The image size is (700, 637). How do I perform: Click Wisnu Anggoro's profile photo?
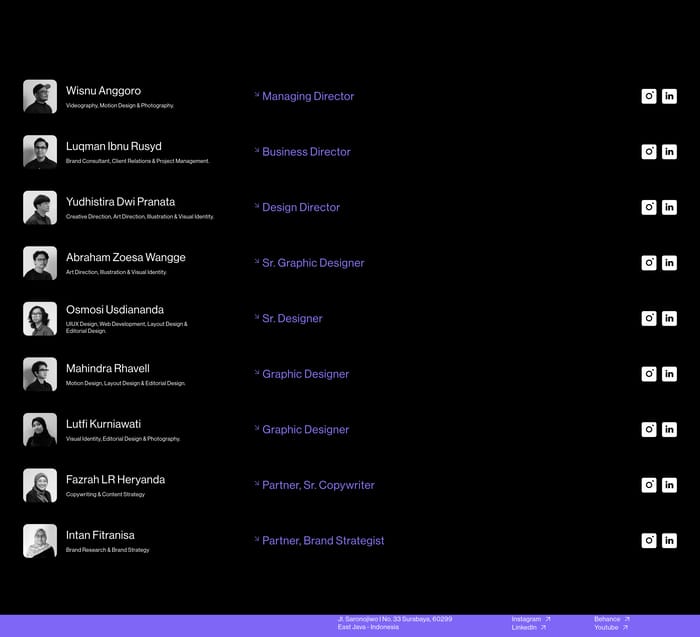(40, 97)
